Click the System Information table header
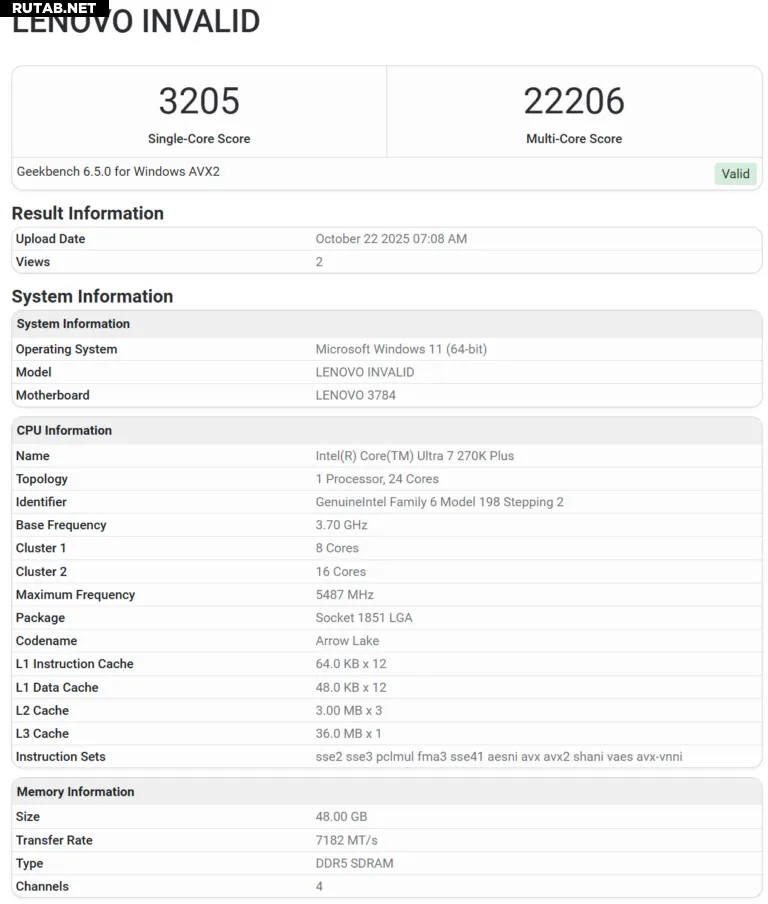Viewport: 768px width, 904px height. click(x=73, y=324)
